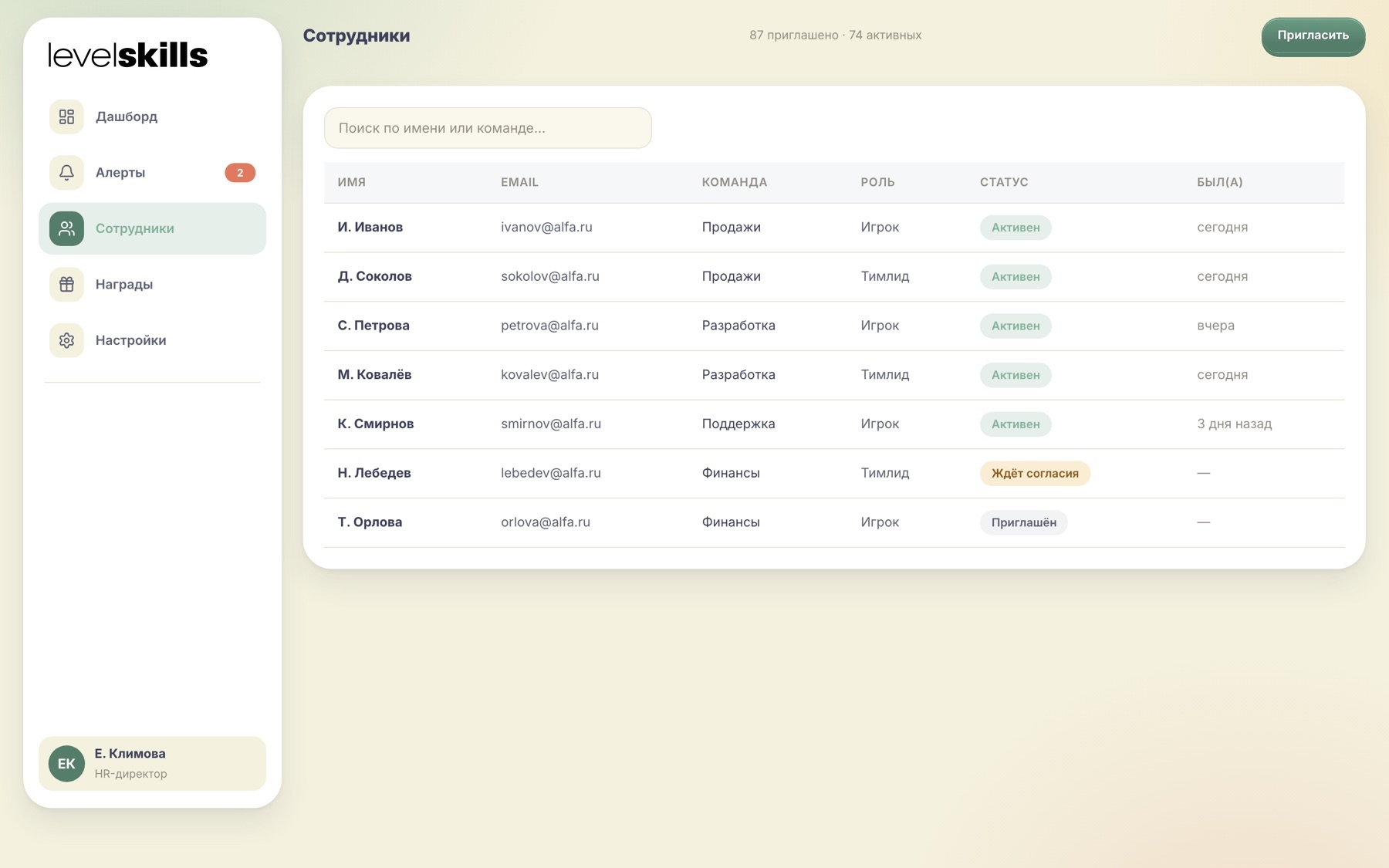Select employee И. Иванов

(x=370, y=227)
